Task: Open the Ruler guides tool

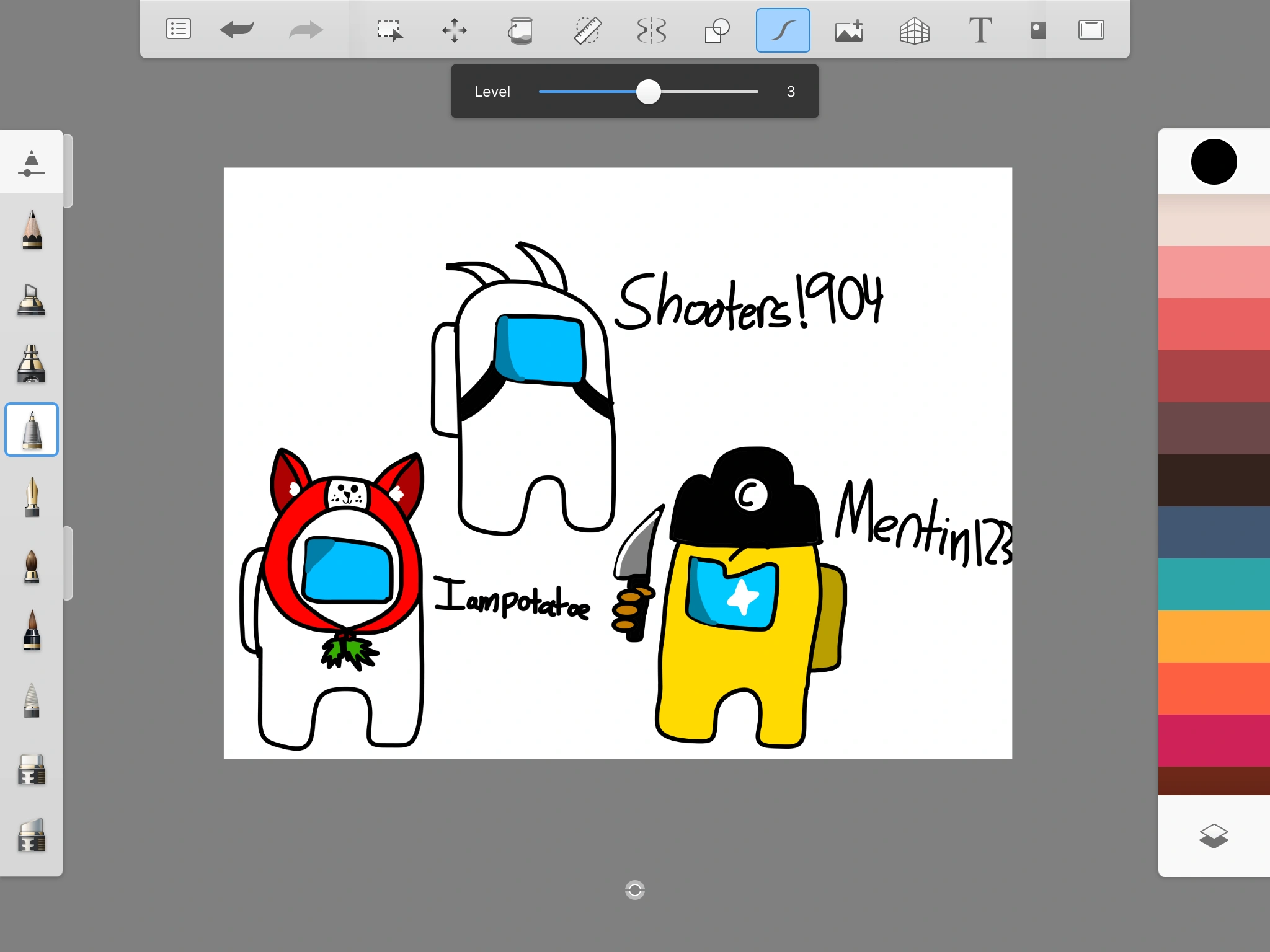Action: [587, 30]
